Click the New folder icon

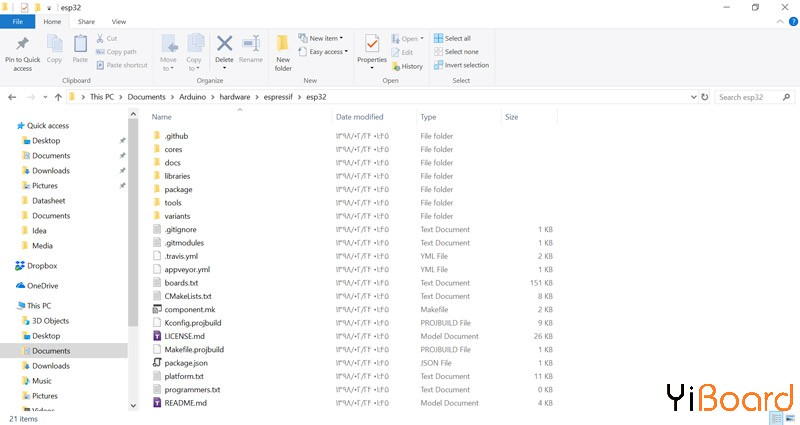click(x=283, y=44)
